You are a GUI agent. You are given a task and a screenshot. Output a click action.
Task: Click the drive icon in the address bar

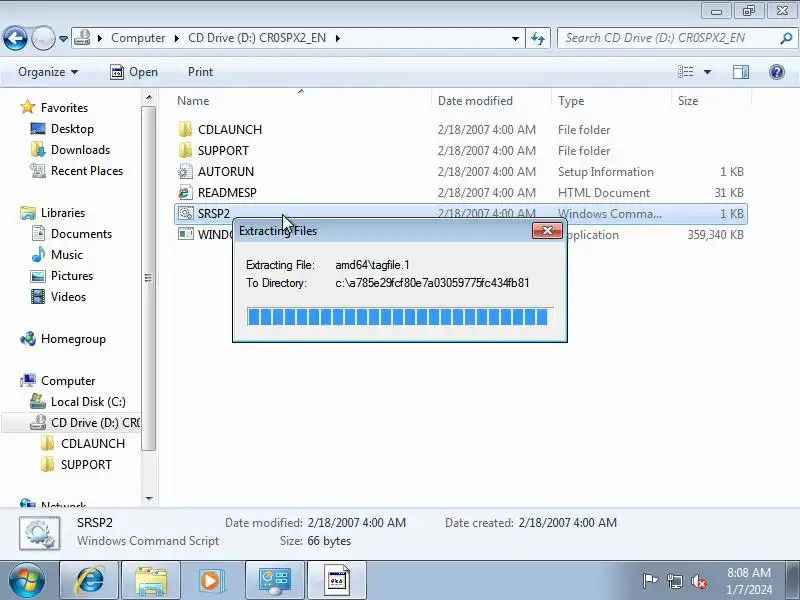click(x=82, y=38)
